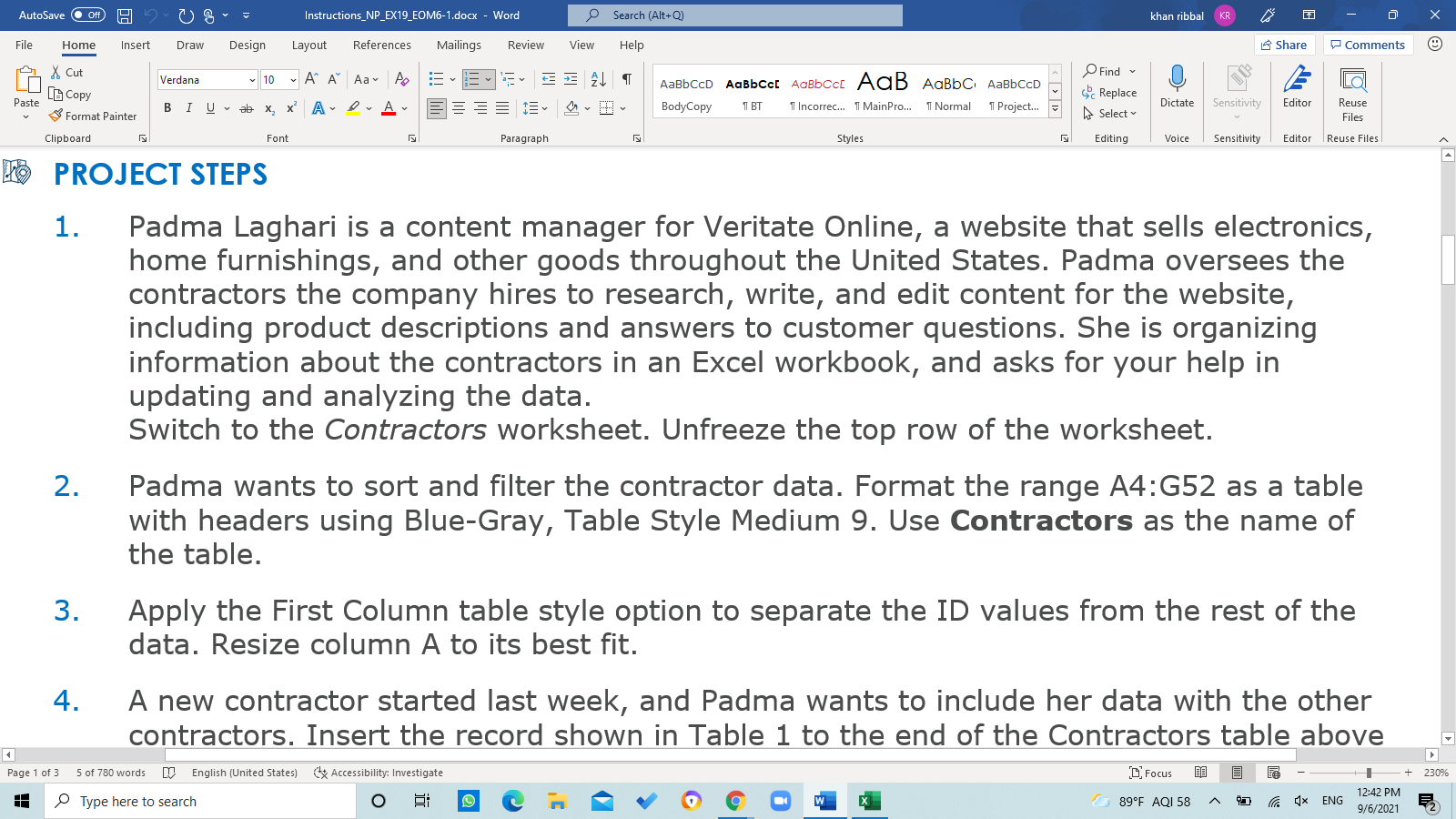
Task: Launch the Editor pane
Action: tap(1296, 91)
